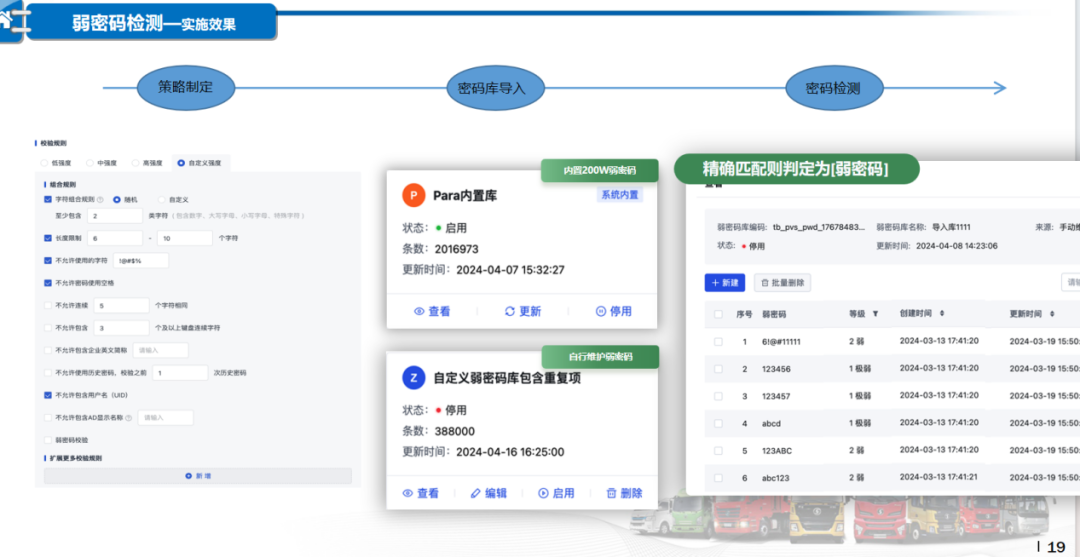Image resolution: width=1080 pixels, height=557 pixels.
Task: Check the row checkbox for 6!@#11111
Action: coord(718,341)
